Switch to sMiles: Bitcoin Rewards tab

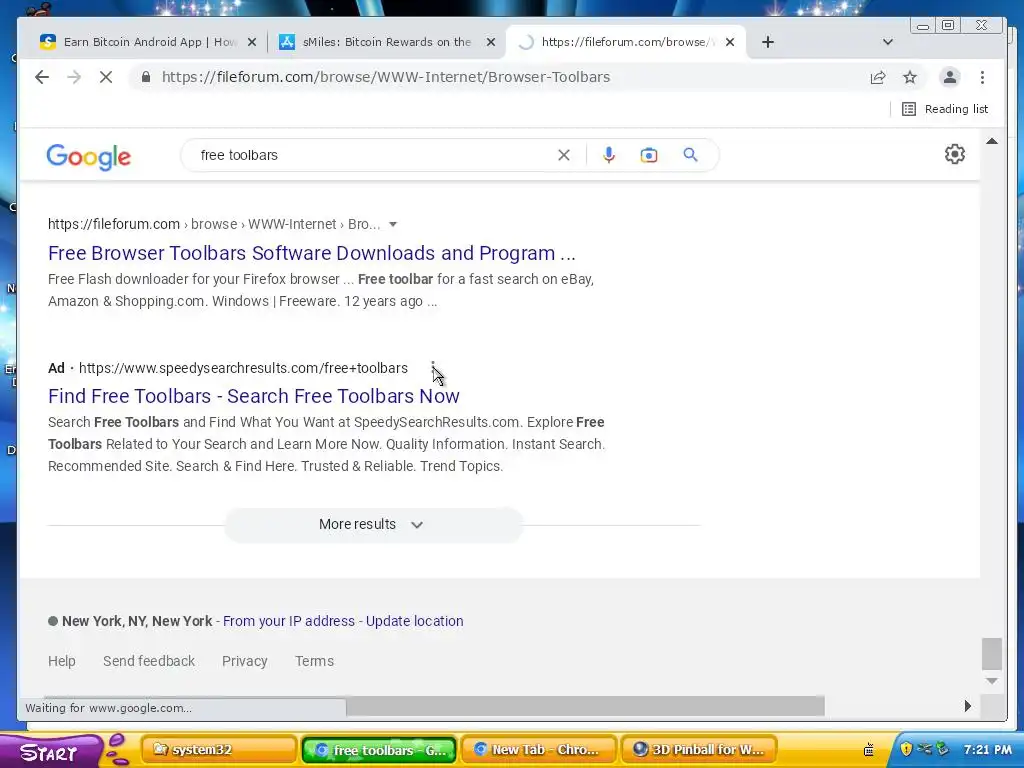(387, 42)
